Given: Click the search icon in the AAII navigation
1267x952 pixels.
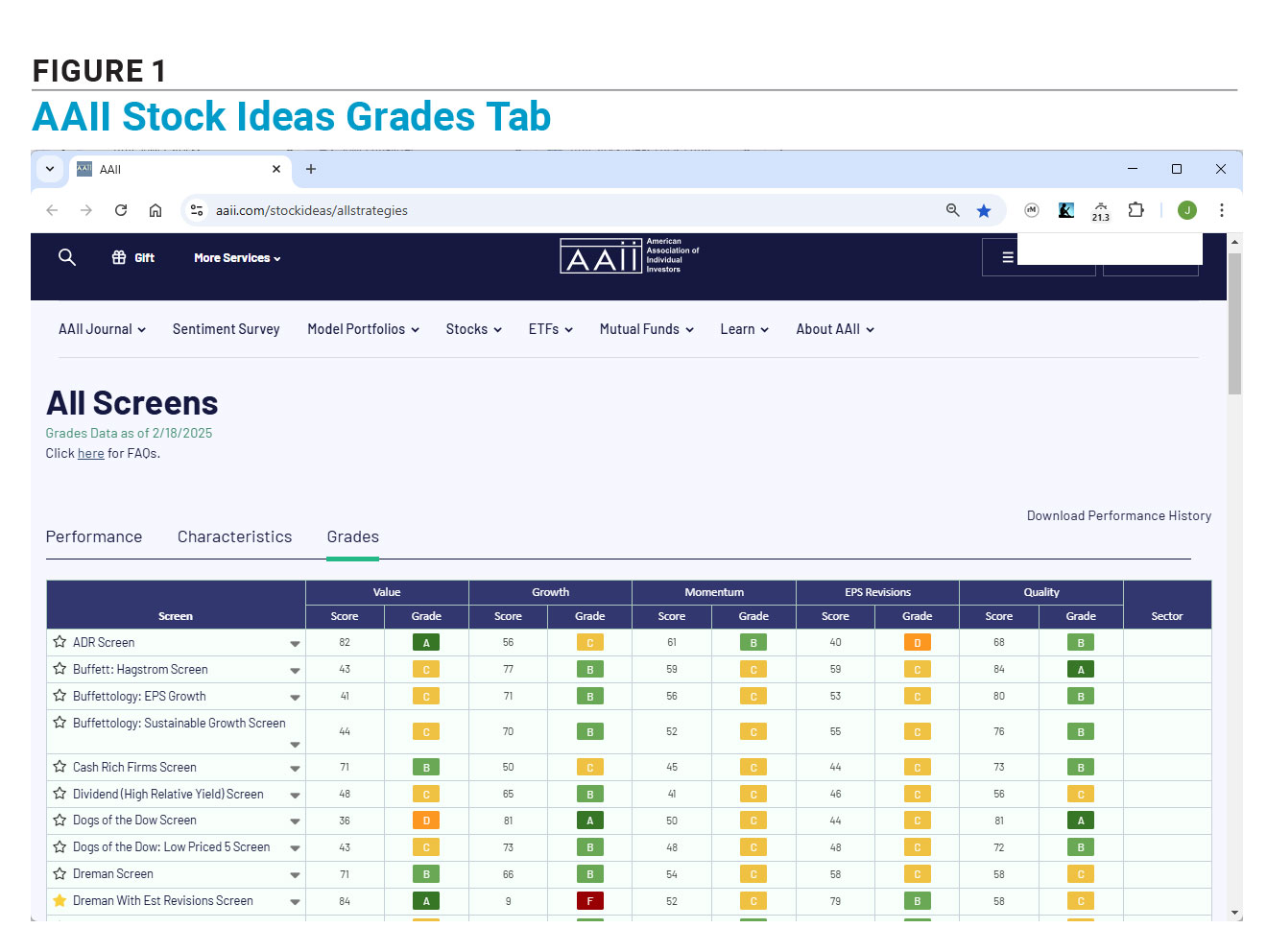Looking at the screenshot, I should 66,257.
